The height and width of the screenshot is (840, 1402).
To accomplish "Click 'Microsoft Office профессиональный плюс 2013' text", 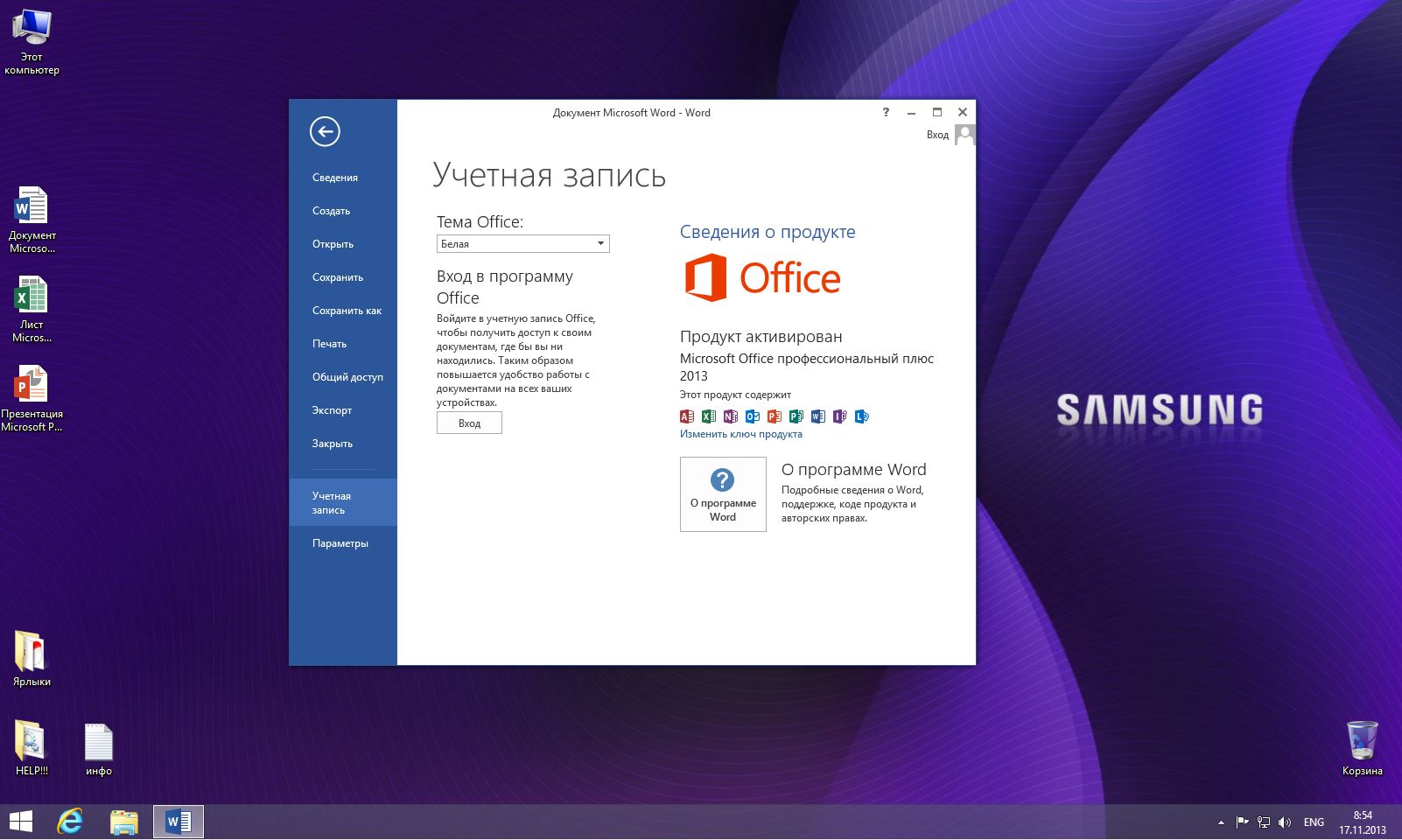I will [807, 367].
